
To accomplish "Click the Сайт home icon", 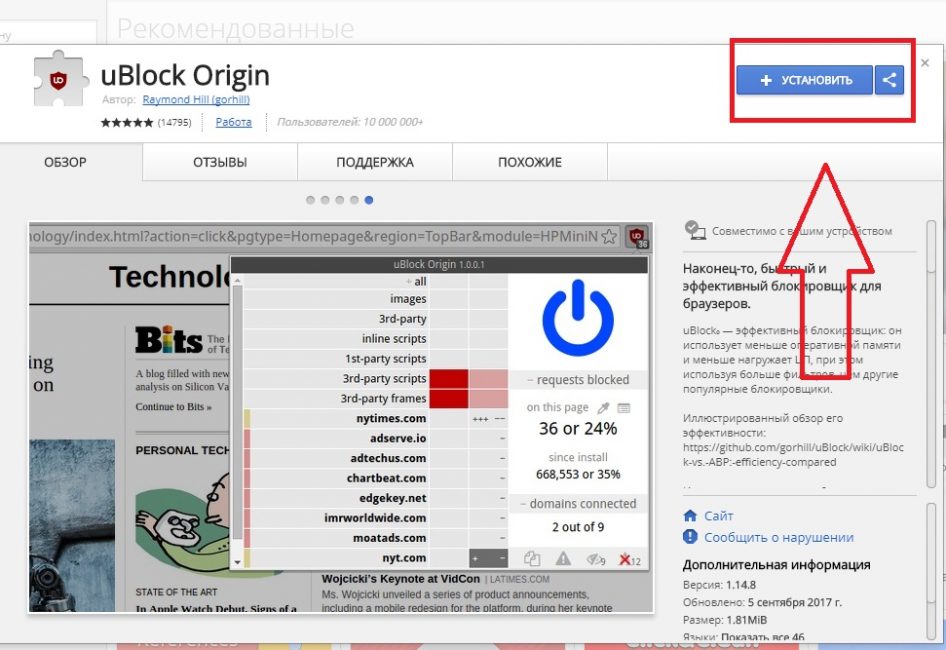I will (x=690, y=515).
